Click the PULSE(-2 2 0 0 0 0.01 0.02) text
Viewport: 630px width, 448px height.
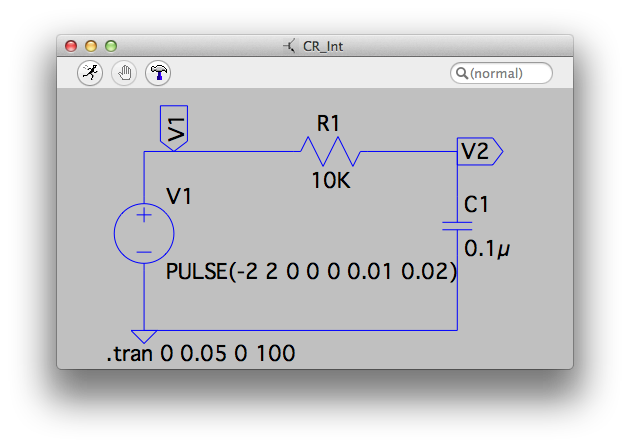(x=311, y=272)
